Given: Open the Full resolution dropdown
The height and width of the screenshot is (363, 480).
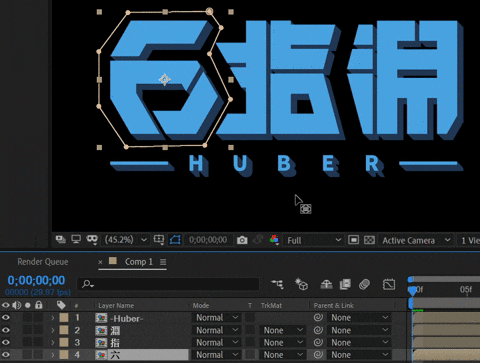Looking at the screenshot, I should 313,240.
